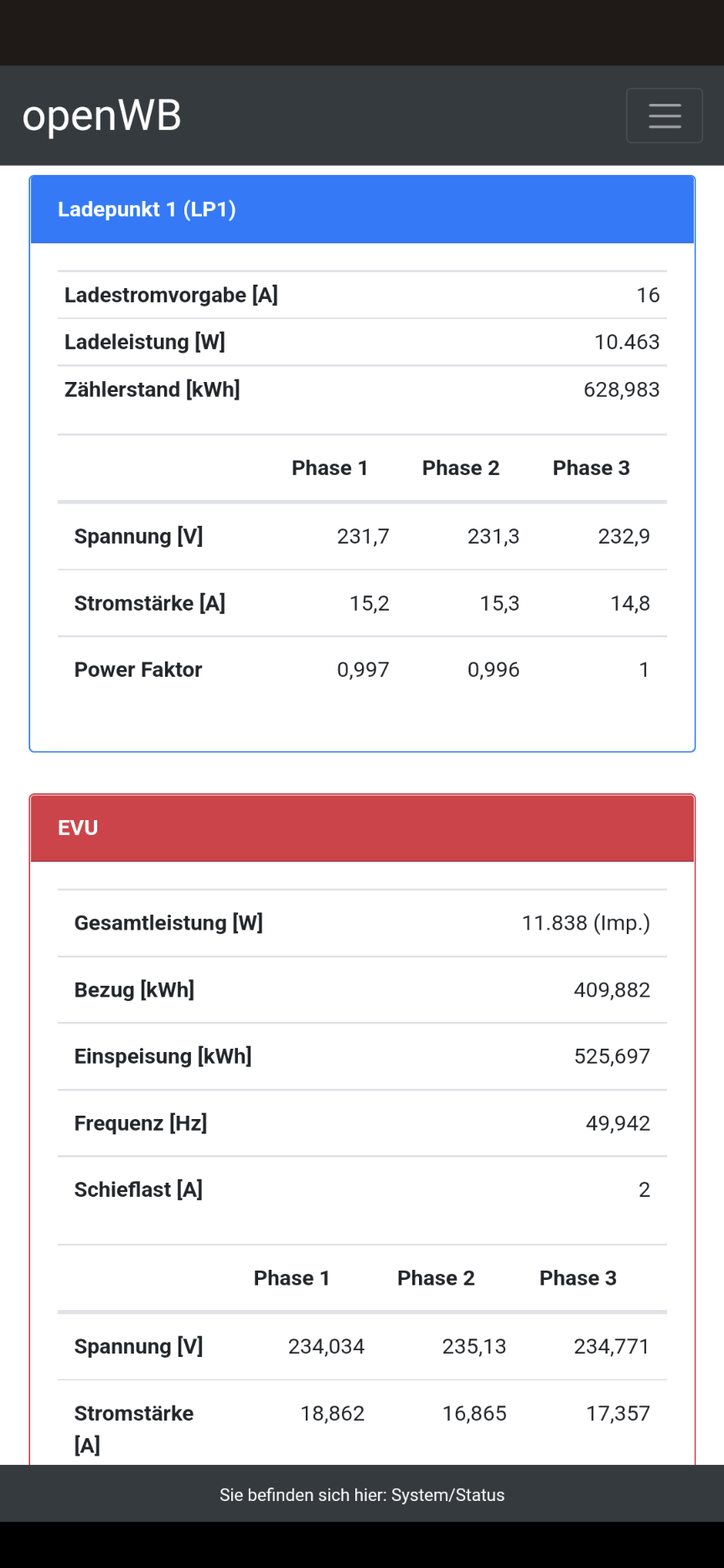Image resolution: width=724 pixels, height=1568 pixels.
Task: Click the LP1 Phase 3 column header
Action: click(x=591, y=468)
